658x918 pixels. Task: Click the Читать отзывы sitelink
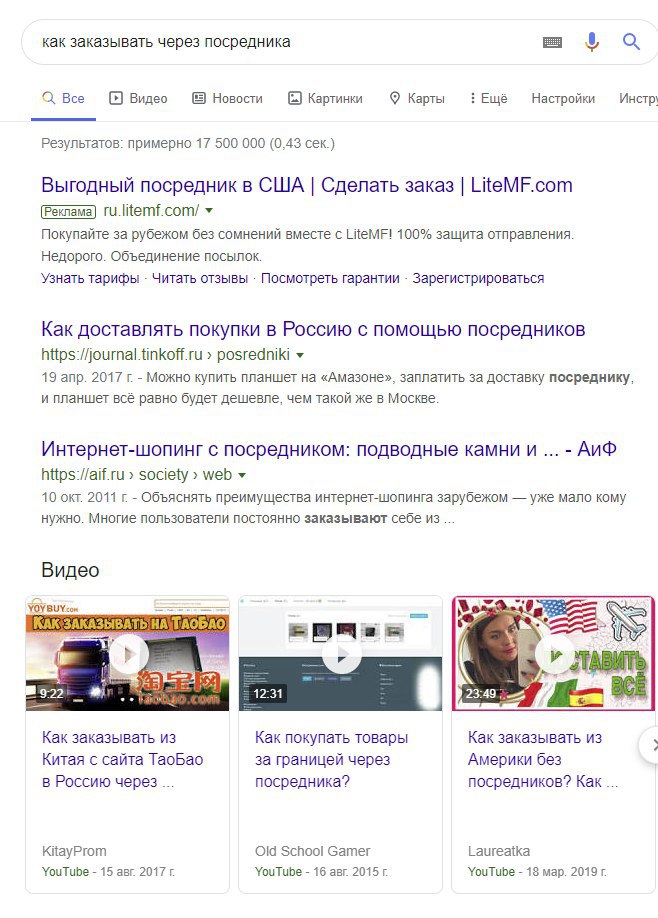(x=200, y=278)
